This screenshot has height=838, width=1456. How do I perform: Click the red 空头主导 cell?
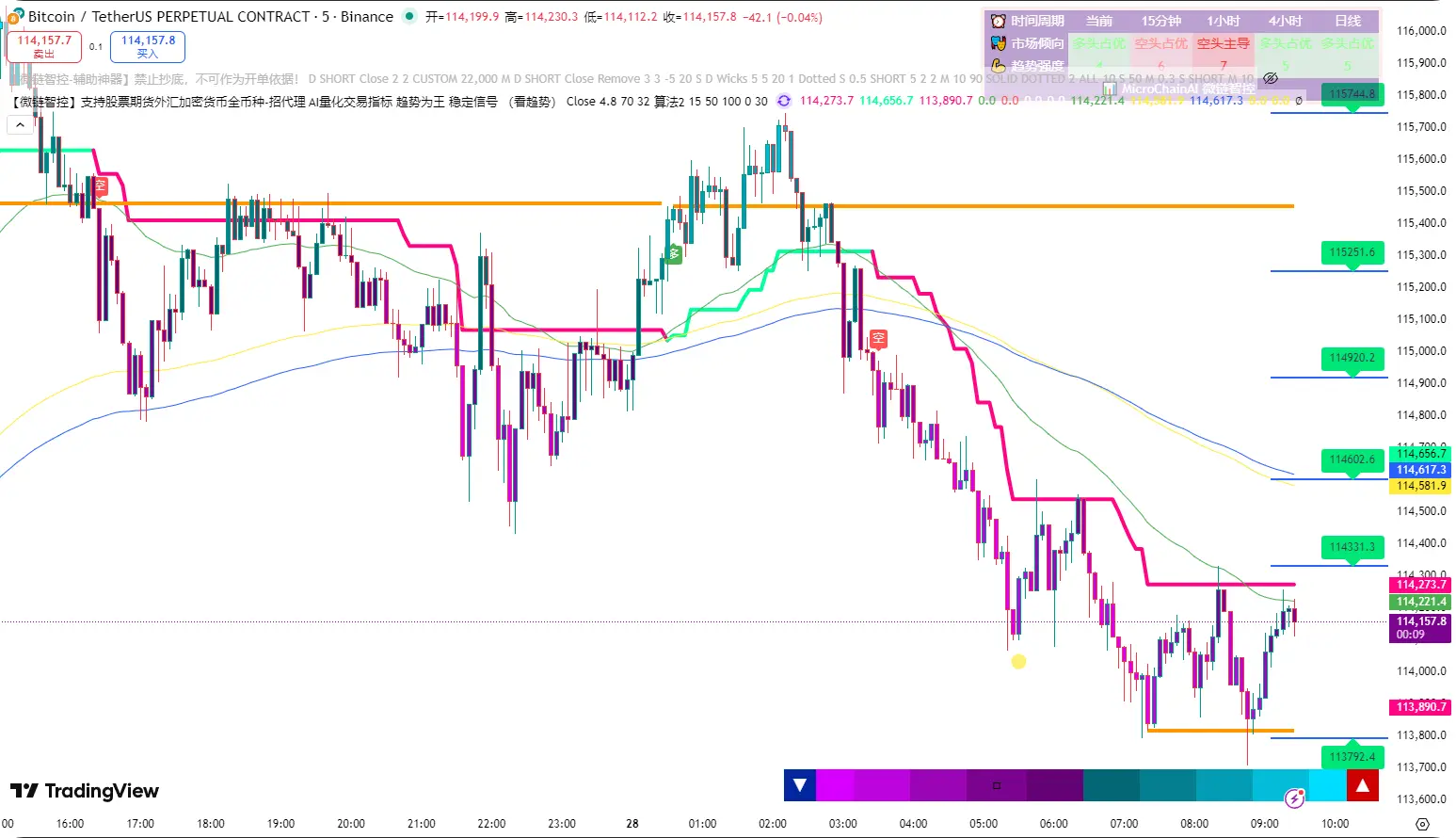pyautogui.click(x=1224, y=43)
